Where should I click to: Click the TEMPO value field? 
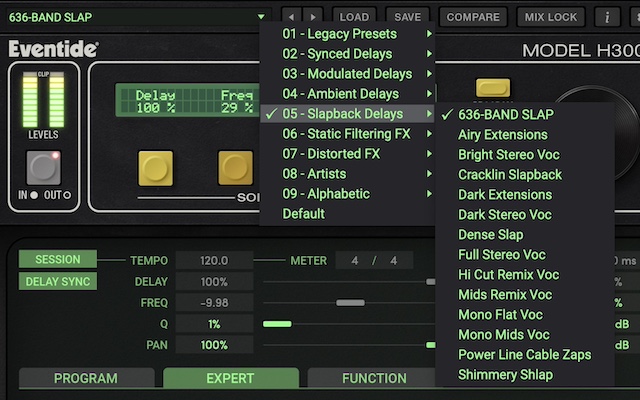click(213, 261)
